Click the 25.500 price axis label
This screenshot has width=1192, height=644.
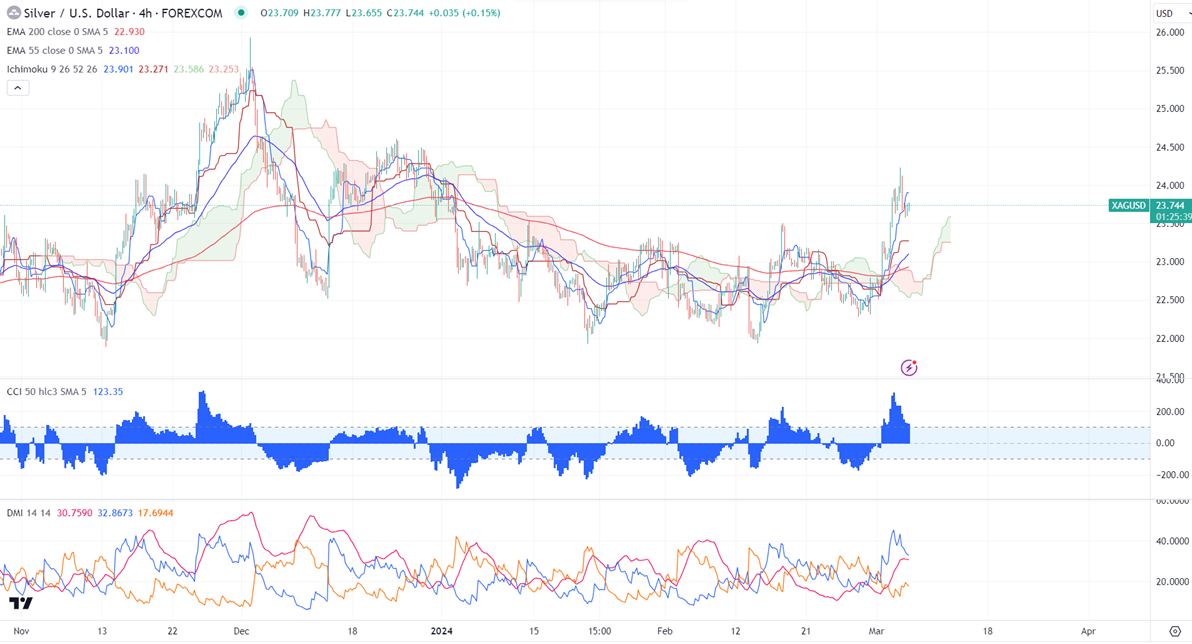1170,71
